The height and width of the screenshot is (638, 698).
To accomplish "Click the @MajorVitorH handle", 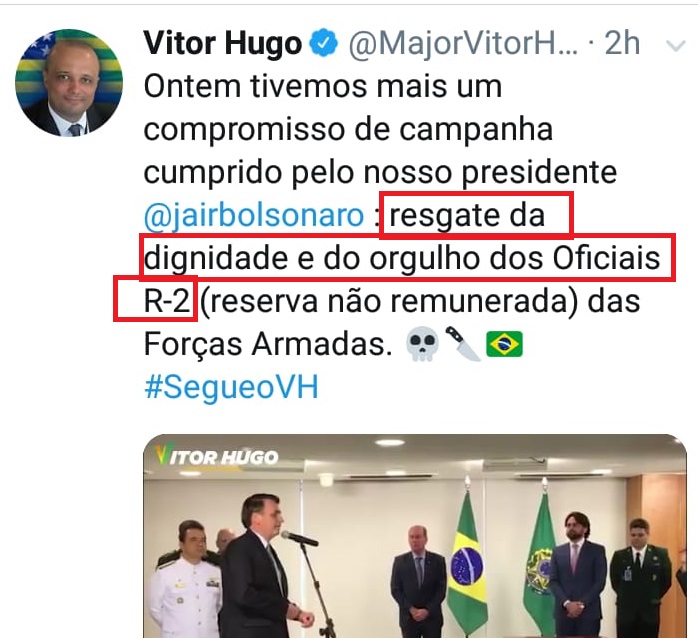I will pos(463,45).
